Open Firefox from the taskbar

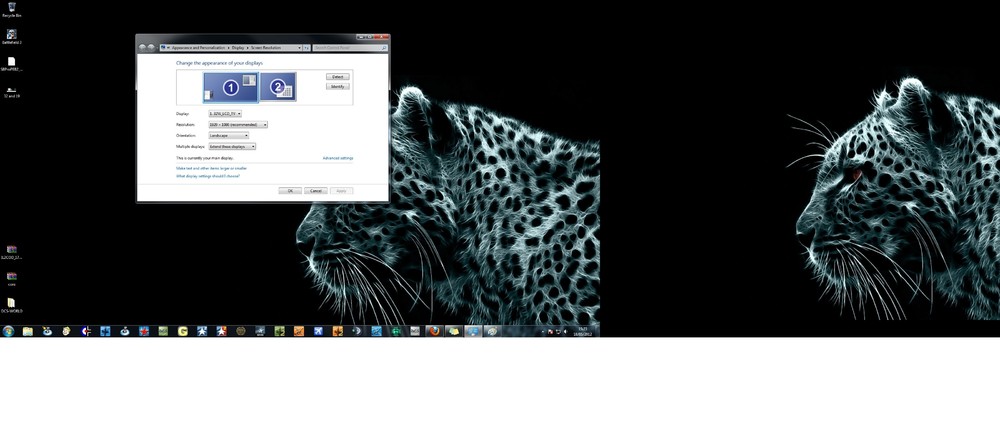point(434,331)
